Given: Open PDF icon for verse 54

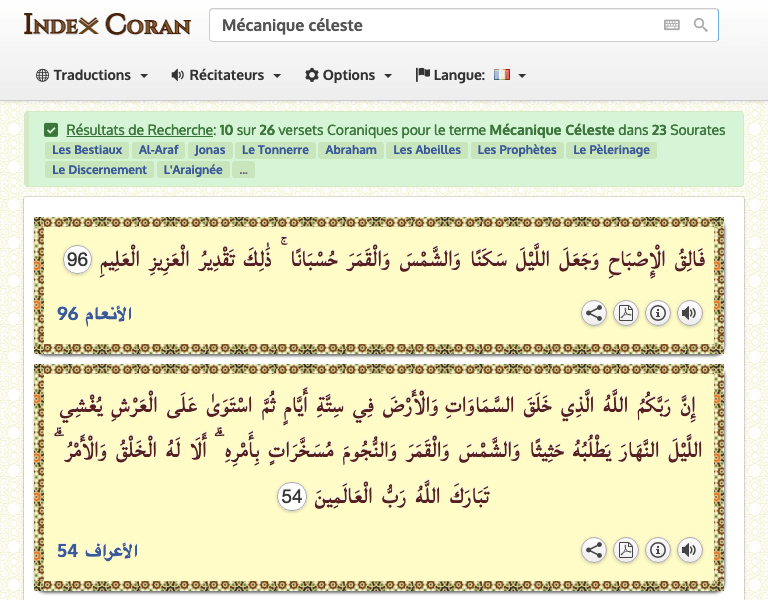Looking at the screenshot, I should [x=626, y=550].
